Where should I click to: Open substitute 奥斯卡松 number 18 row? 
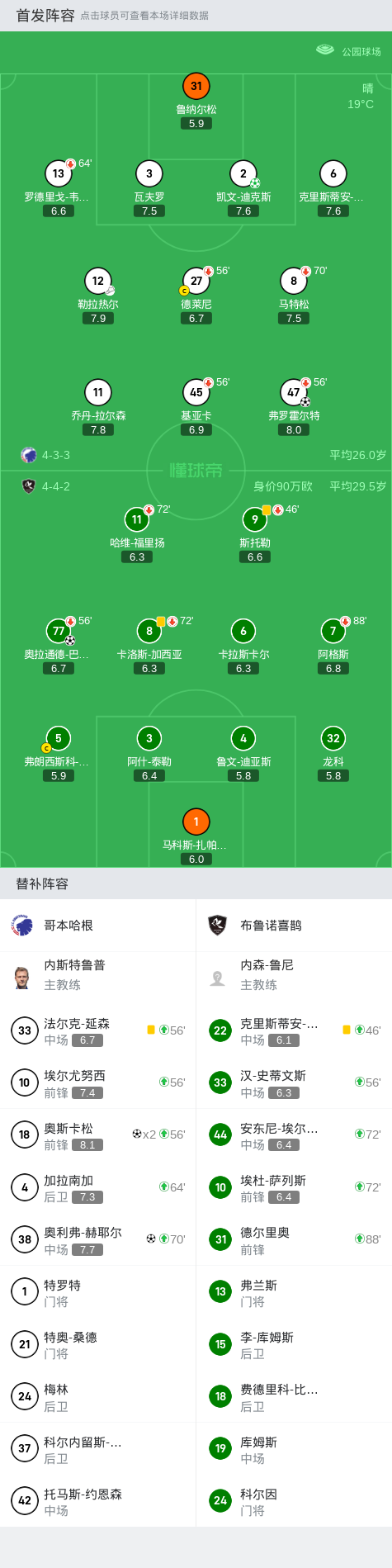(98, 1135)
